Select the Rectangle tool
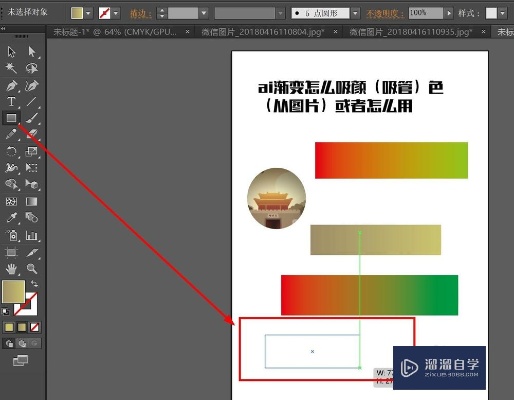514x400 pixels. tap(11, 118)
